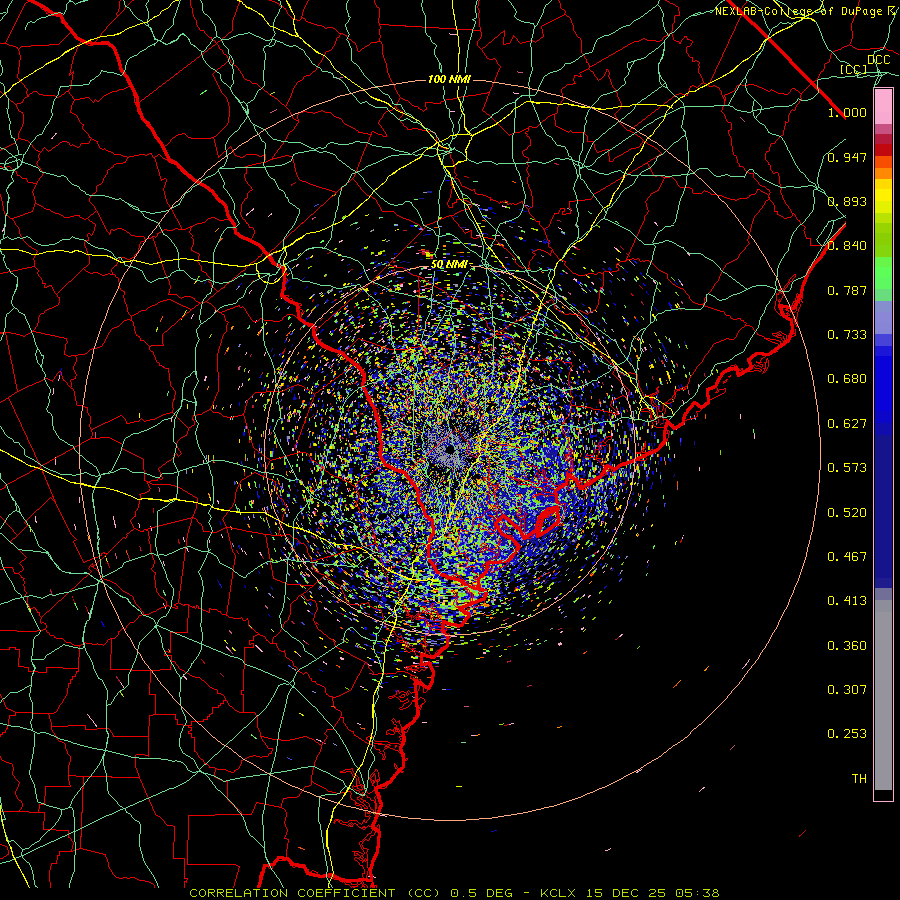Click the 0.573 scale value
This screenshot has width=900, height=900.
click(x=847, y=468)
